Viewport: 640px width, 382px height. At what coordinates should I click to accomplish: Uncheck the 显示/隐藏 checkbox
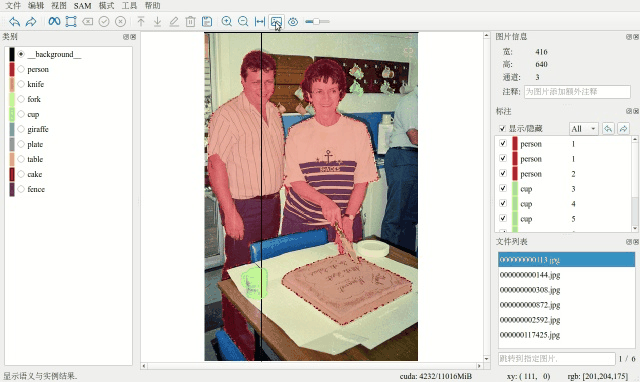click(502, 129)
